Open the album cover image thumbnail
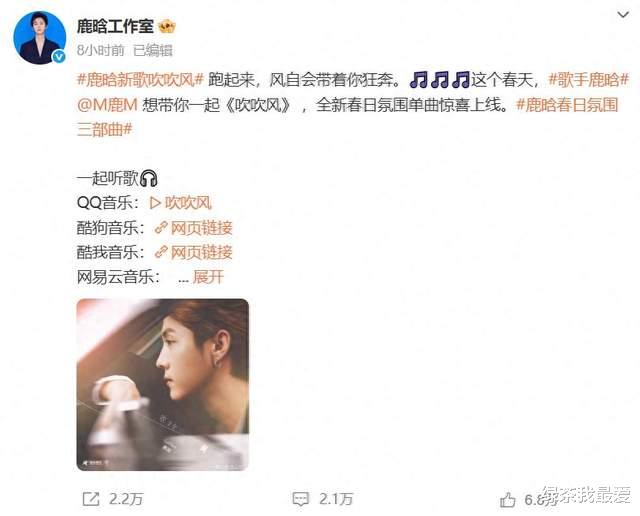 (163, 385)
